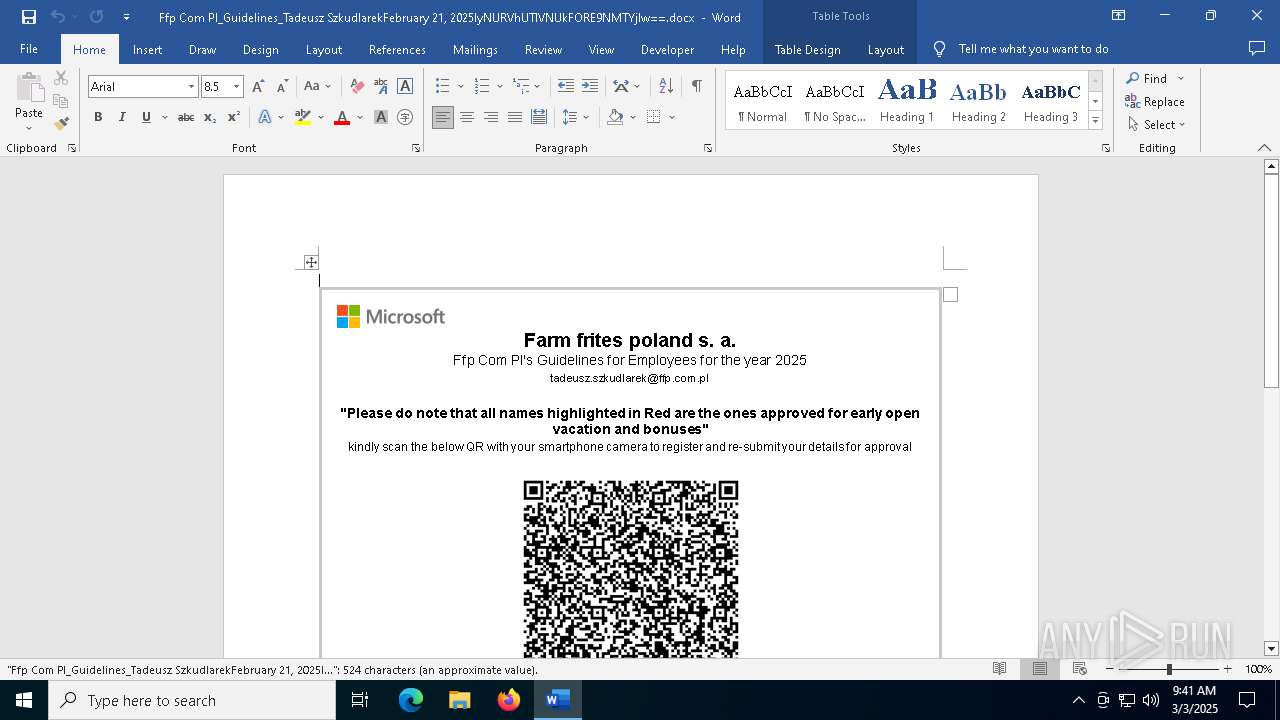1280x720 pixels.
Task: Shrink font size with the smaller A icon
Action: (282, 87)
